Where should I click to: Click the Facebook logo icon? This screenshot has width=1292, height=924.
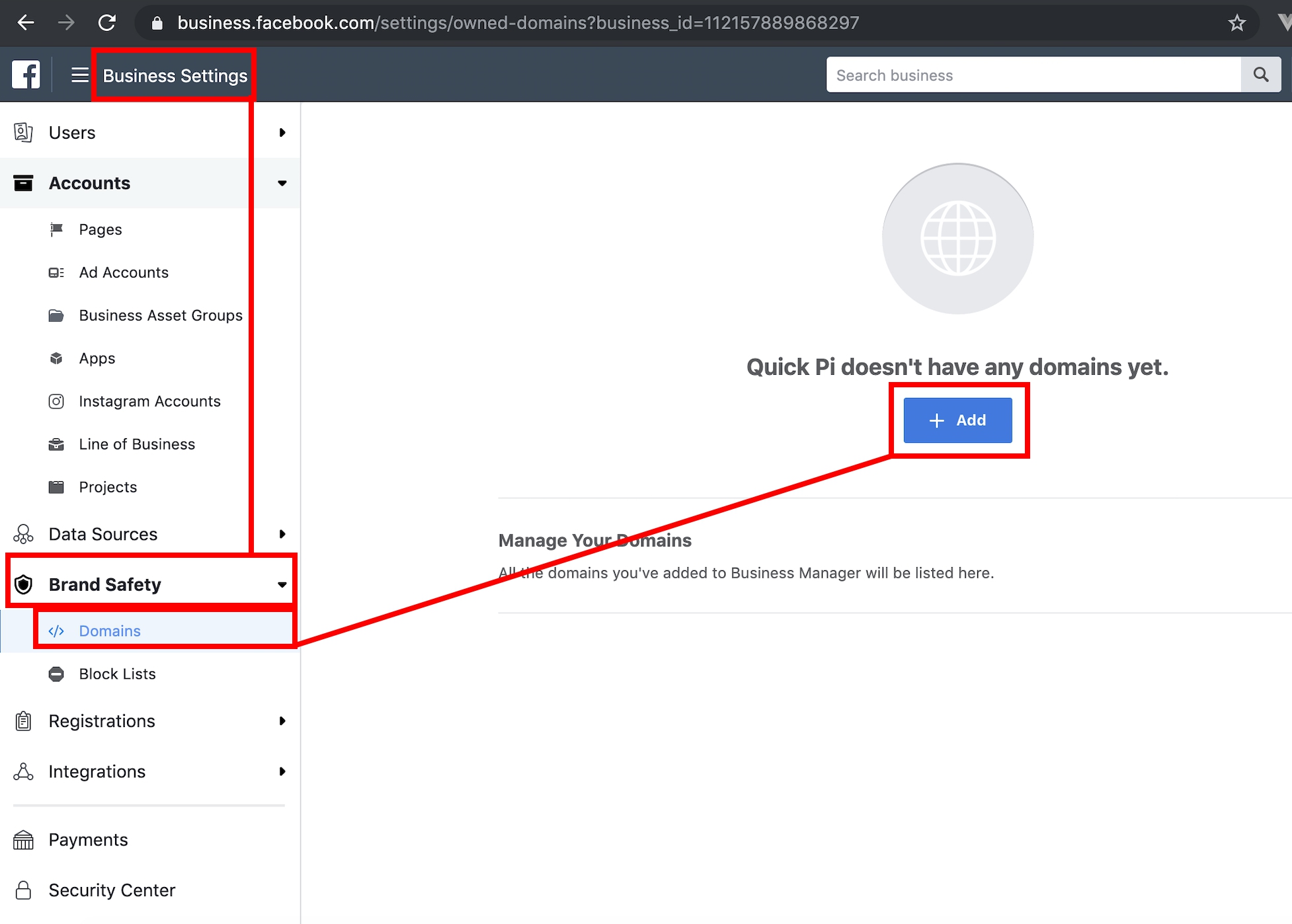26,75
